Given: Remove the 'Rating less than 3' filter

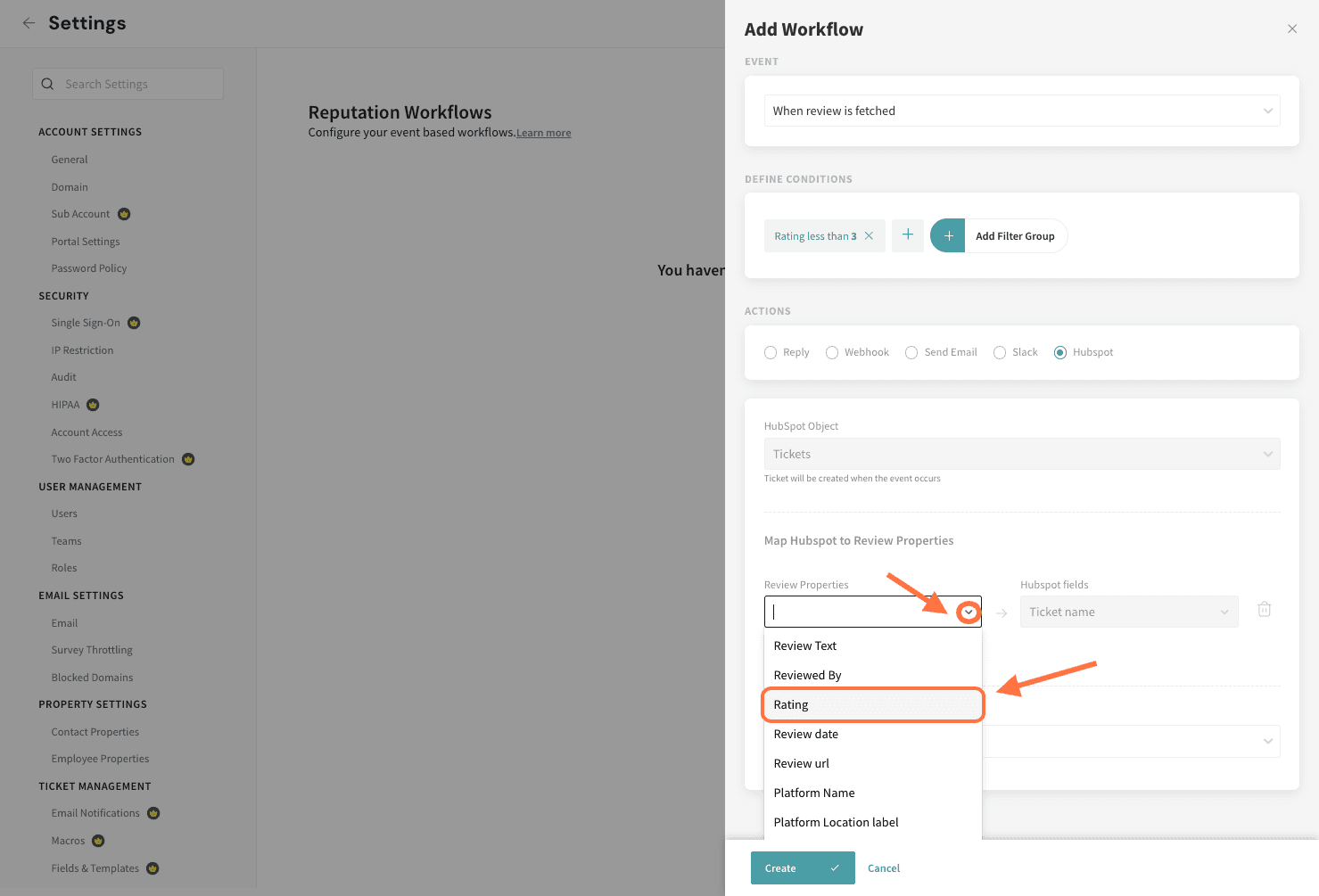Looking at the screenshot, I should (x=869, y=236).
